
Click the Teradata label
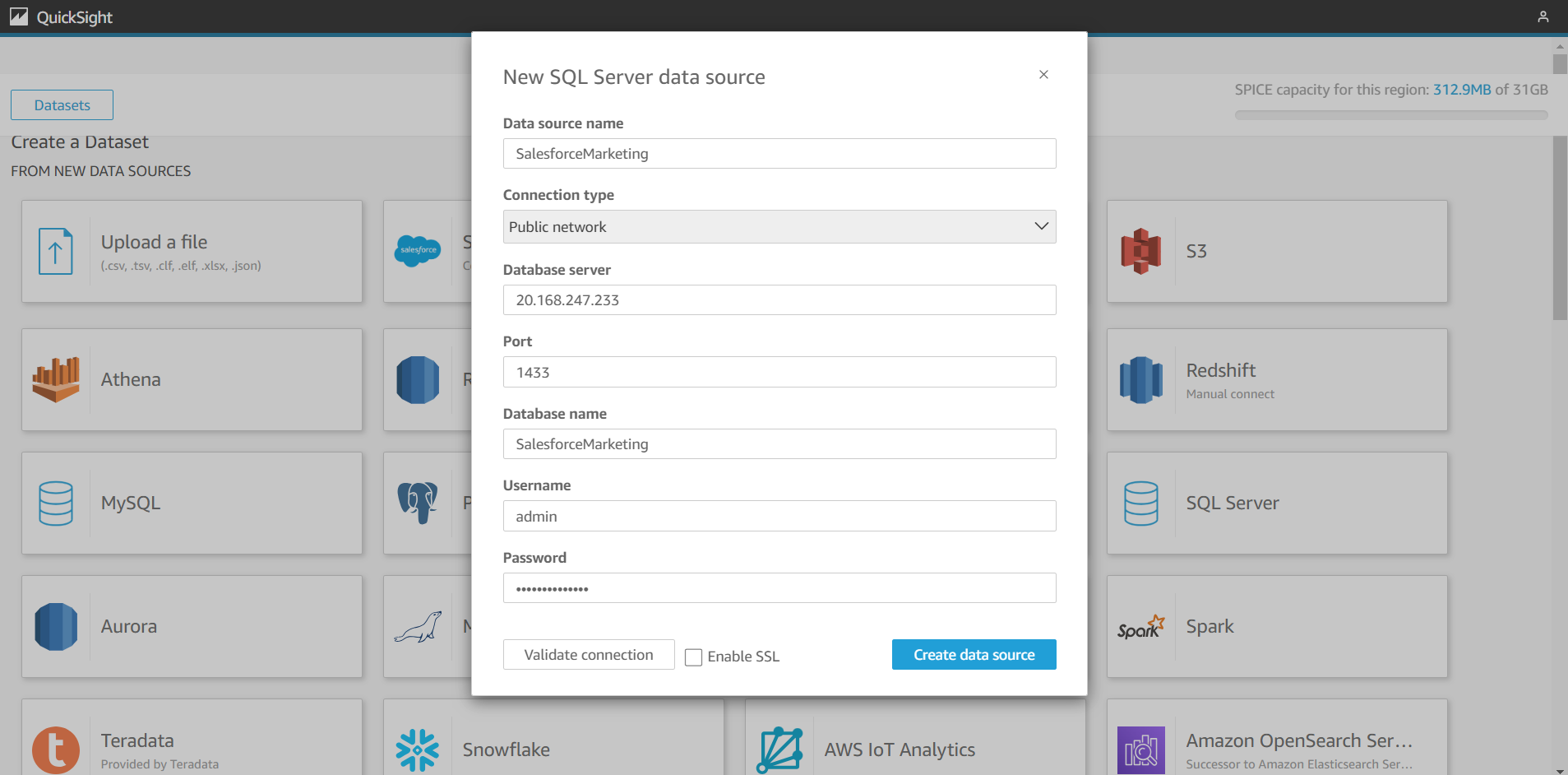[x=137, y=740]
